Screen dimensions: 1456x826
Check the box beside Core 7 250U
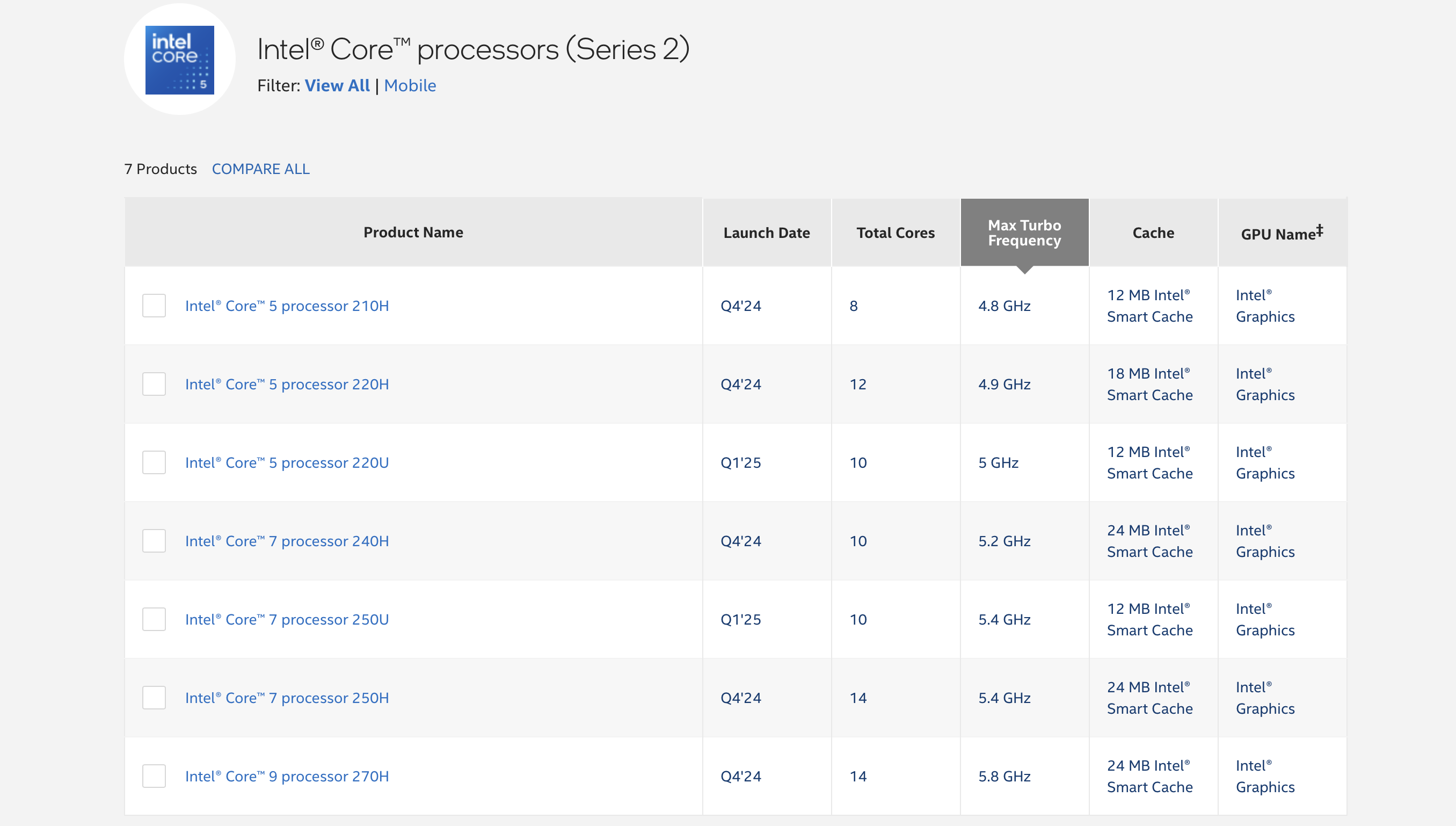(x=154, y=620)
